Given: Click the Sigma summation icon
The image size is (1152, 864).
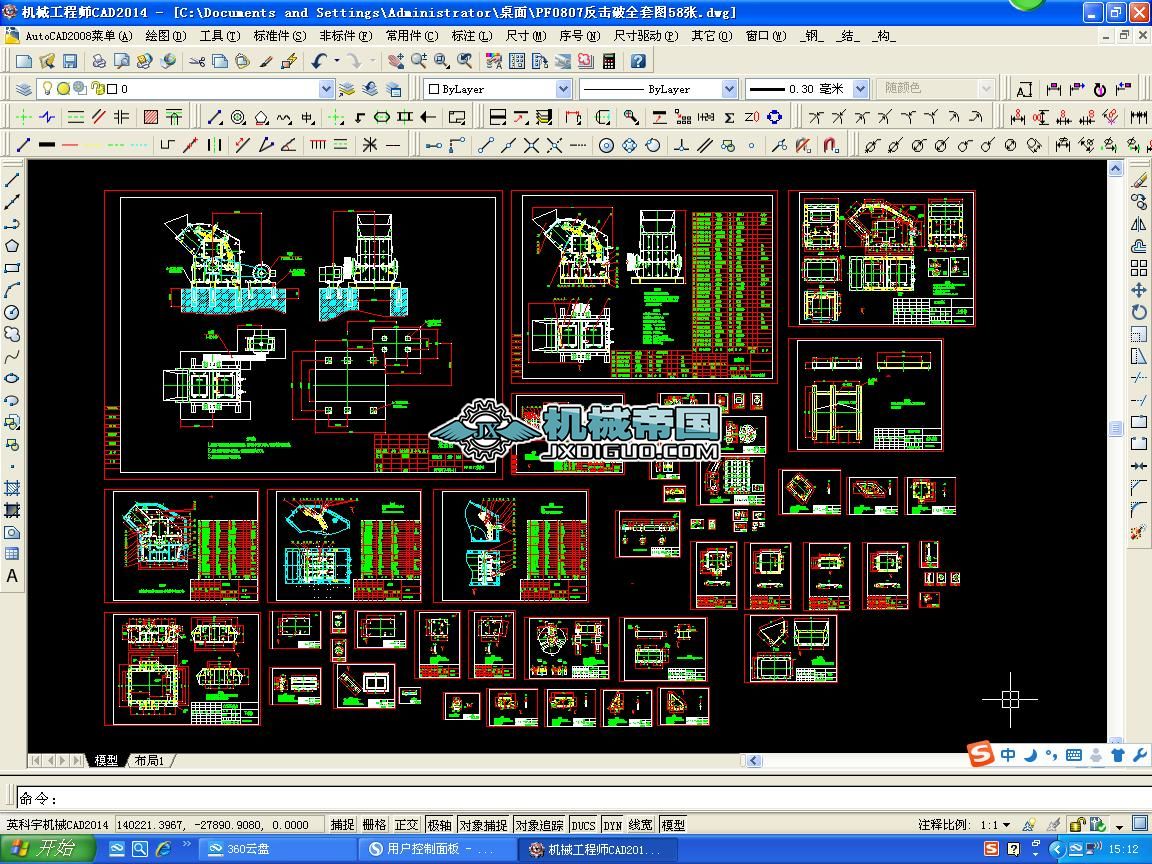Looking at the screenshot, I should click(729, 117).
